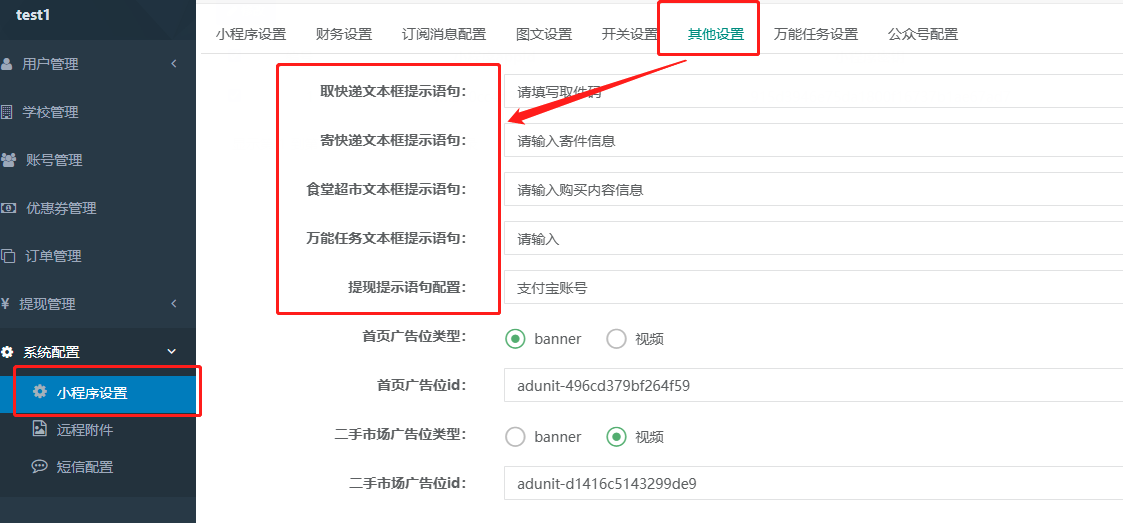Select 视频 for 二手市场广告位类型
This screenshot has width=1123, height=523.
click(x=617, y=436)
